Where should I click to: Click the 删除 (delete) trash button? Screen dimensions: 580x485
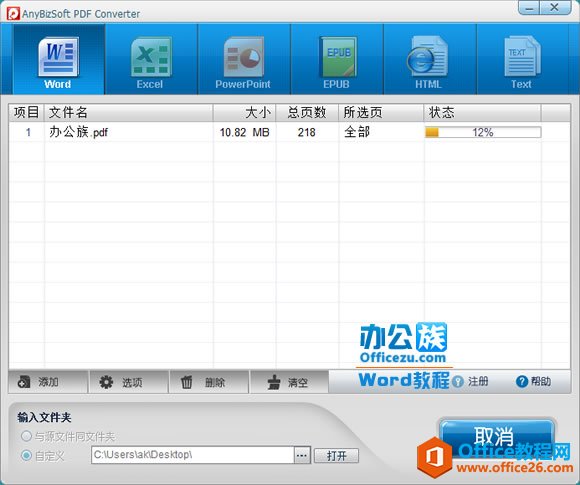click(x=209, y=382)
